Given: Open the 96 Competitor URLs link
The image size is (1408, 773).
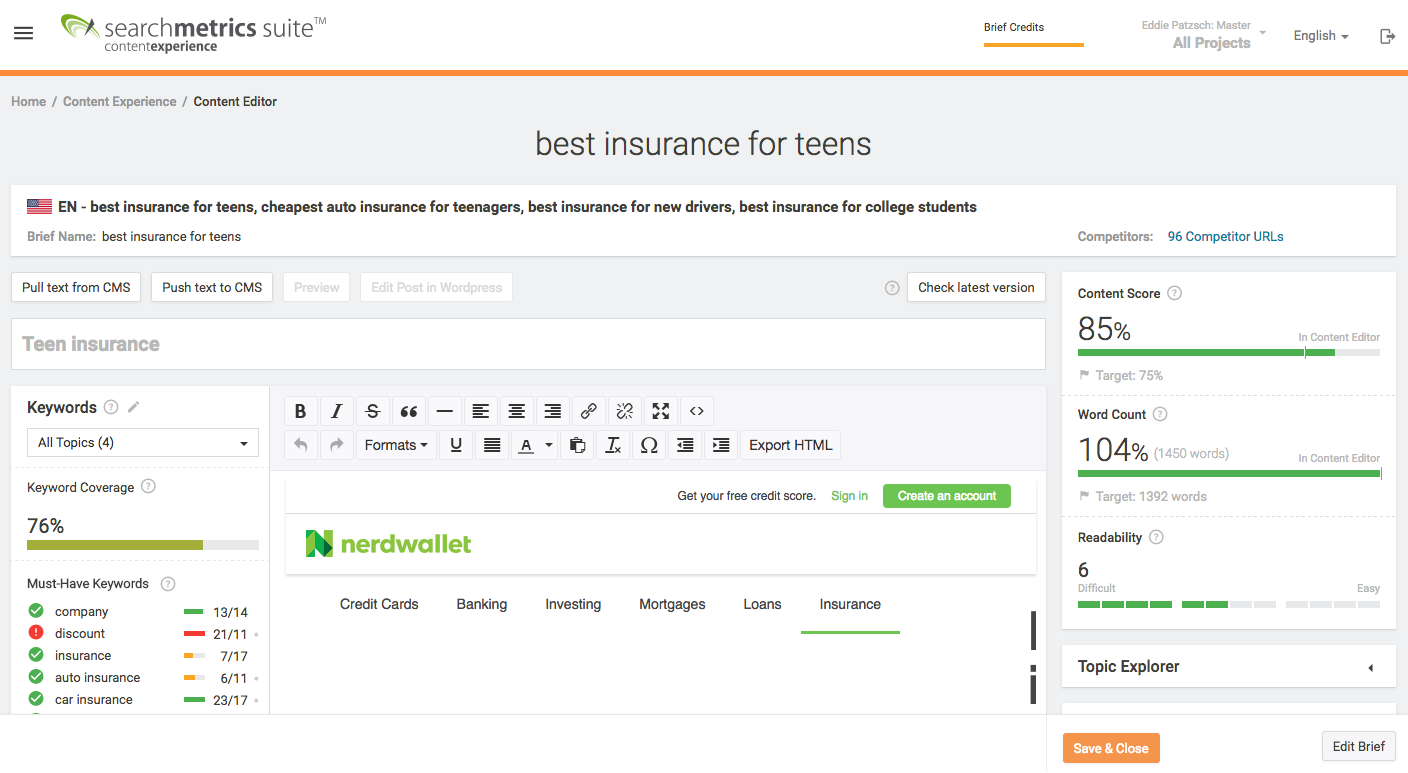Looking at the screenshot, I should (x=1225, y=236).
